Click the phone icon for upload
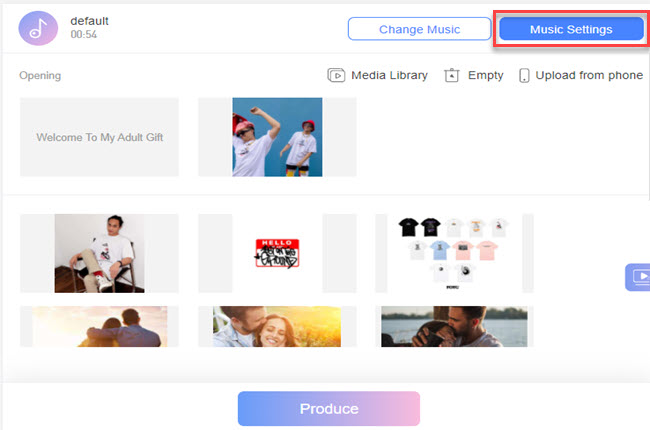Screen dimensions: 650x430 coord(524,75)
